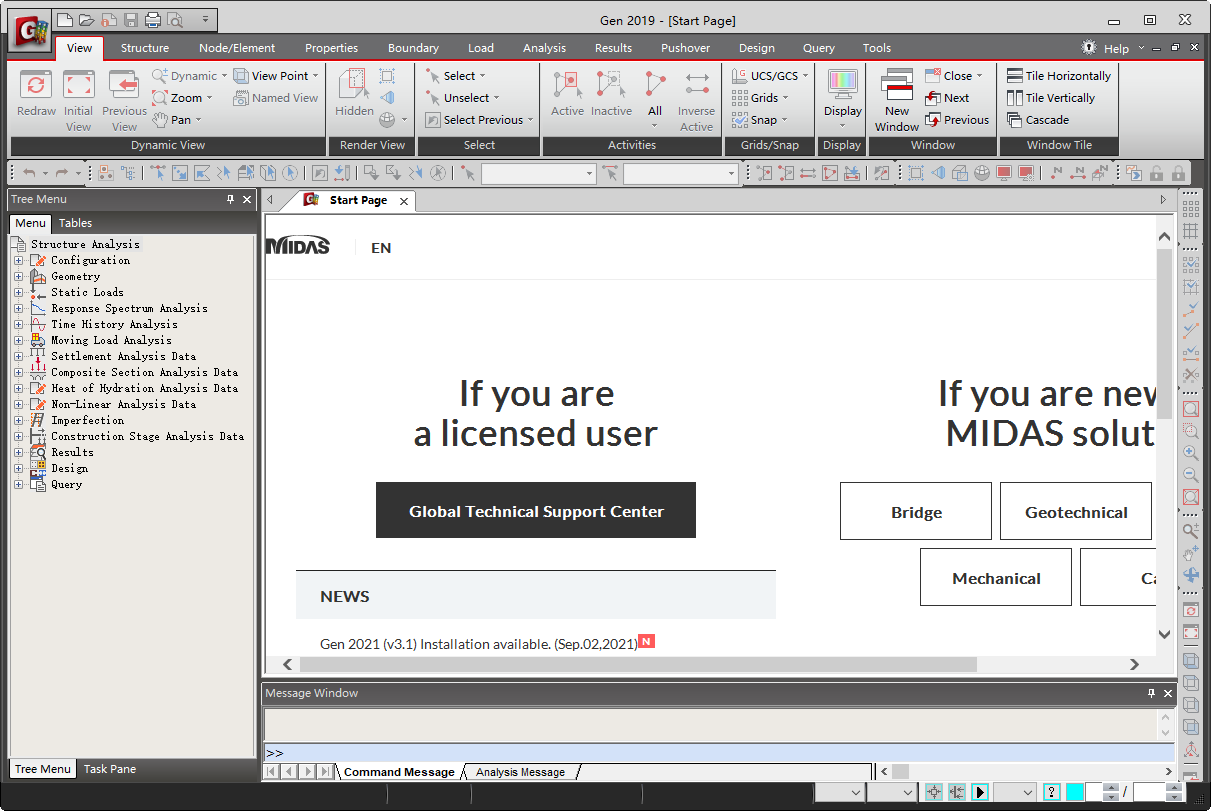1211x811 pixels.
Task: Click the Initial View icon
Action: pos(78,86)
